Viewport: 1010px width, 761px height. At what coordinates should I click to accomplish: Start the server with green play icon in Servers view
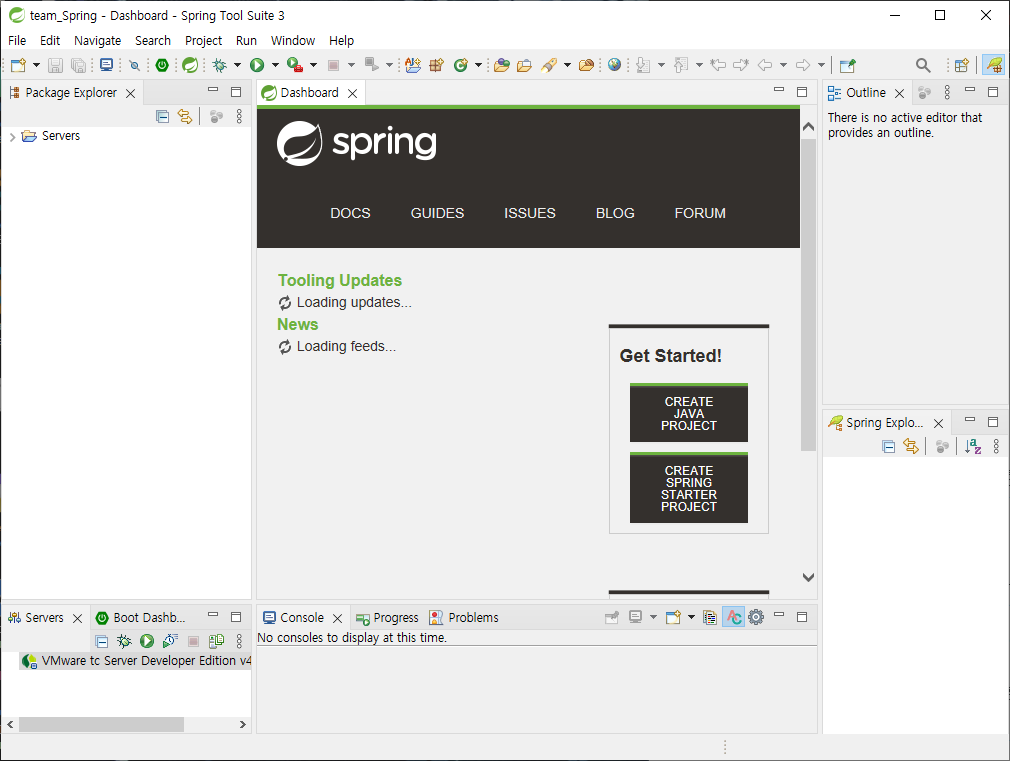[147, 641]
